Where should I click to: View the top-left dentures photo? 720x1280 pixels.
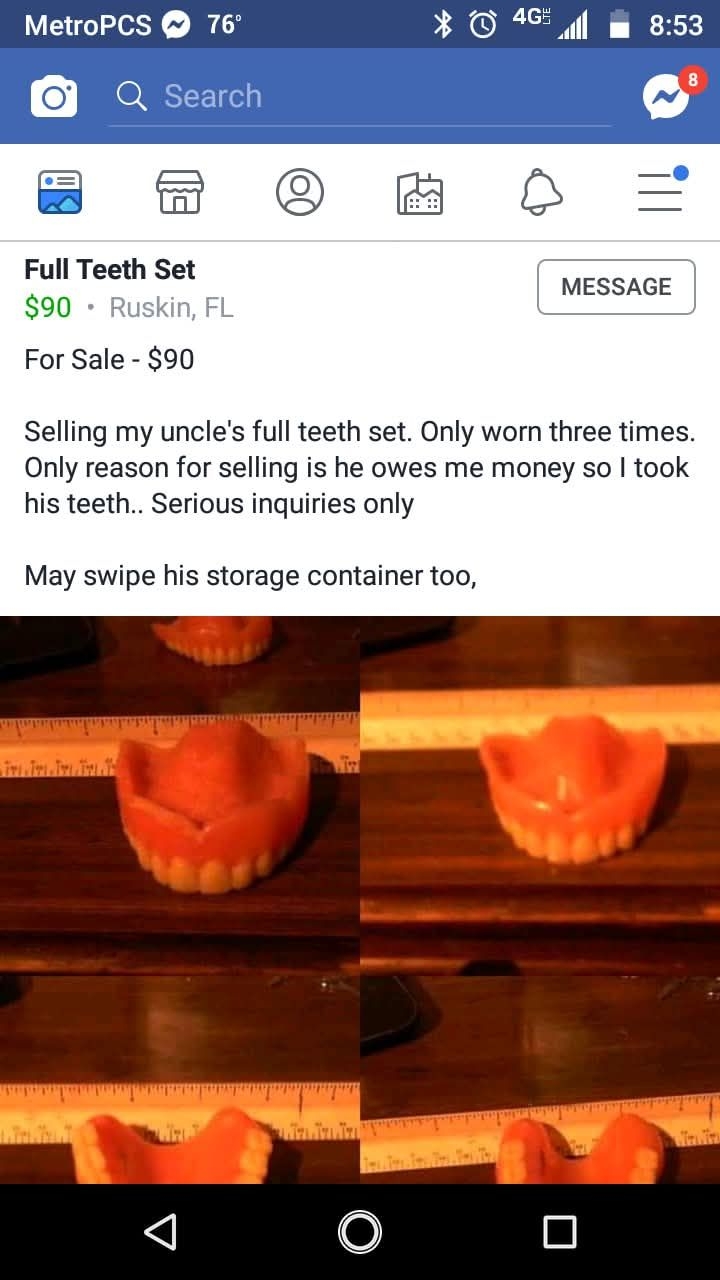tap(179, 795)
